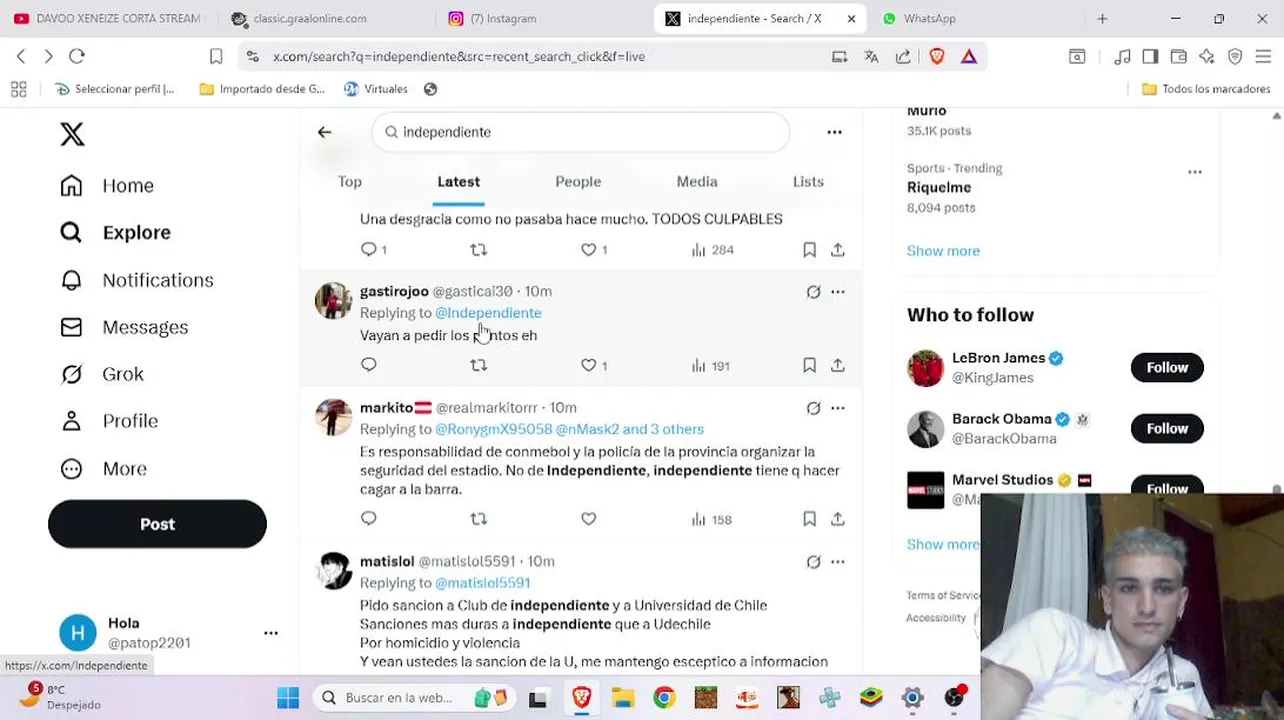Image resolution: width=1284 pixels, height=720 pixels.
Task: Switch to the Media tab
Action: 697,182
